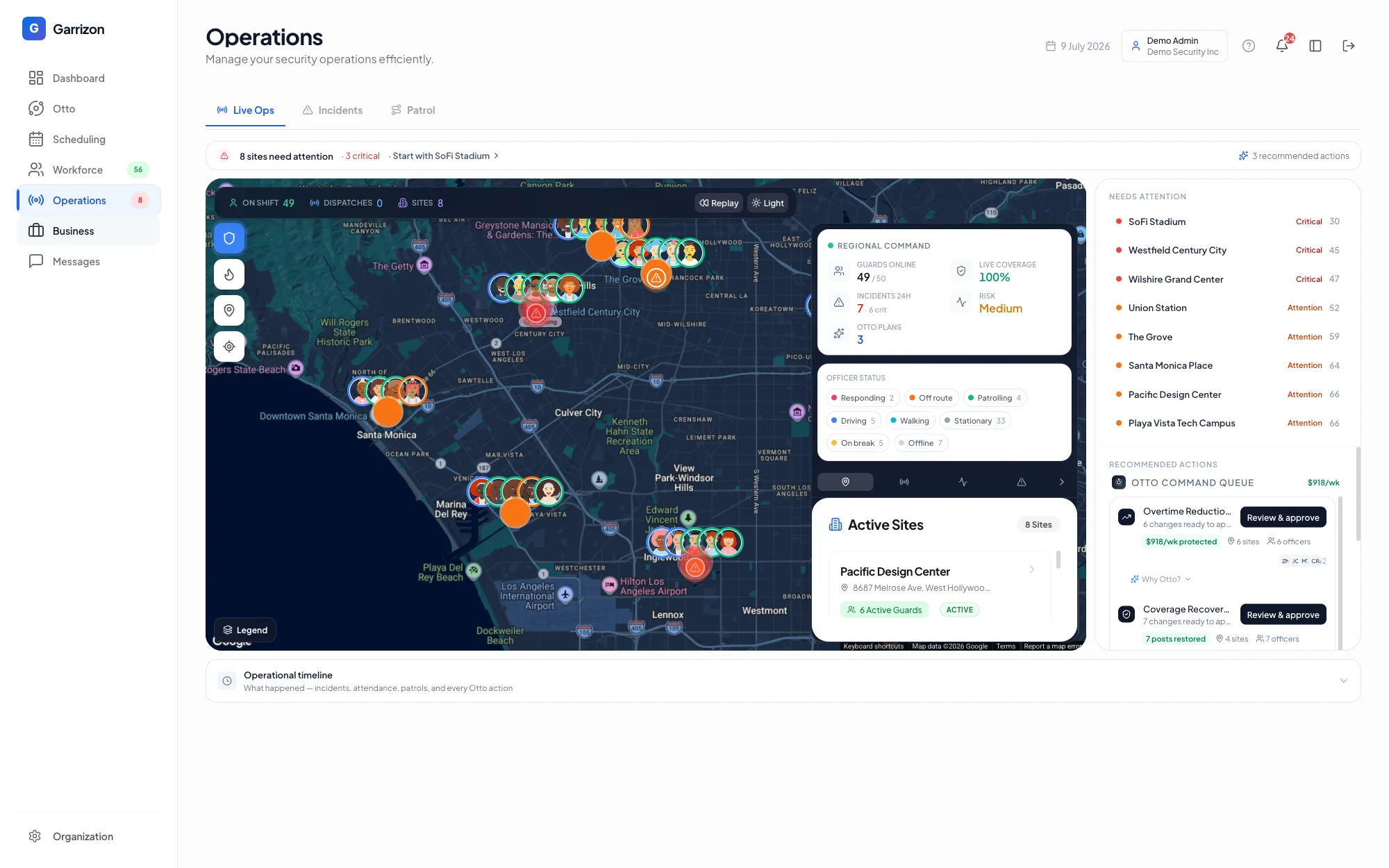Click the red warning icon in attention banner

224,156
